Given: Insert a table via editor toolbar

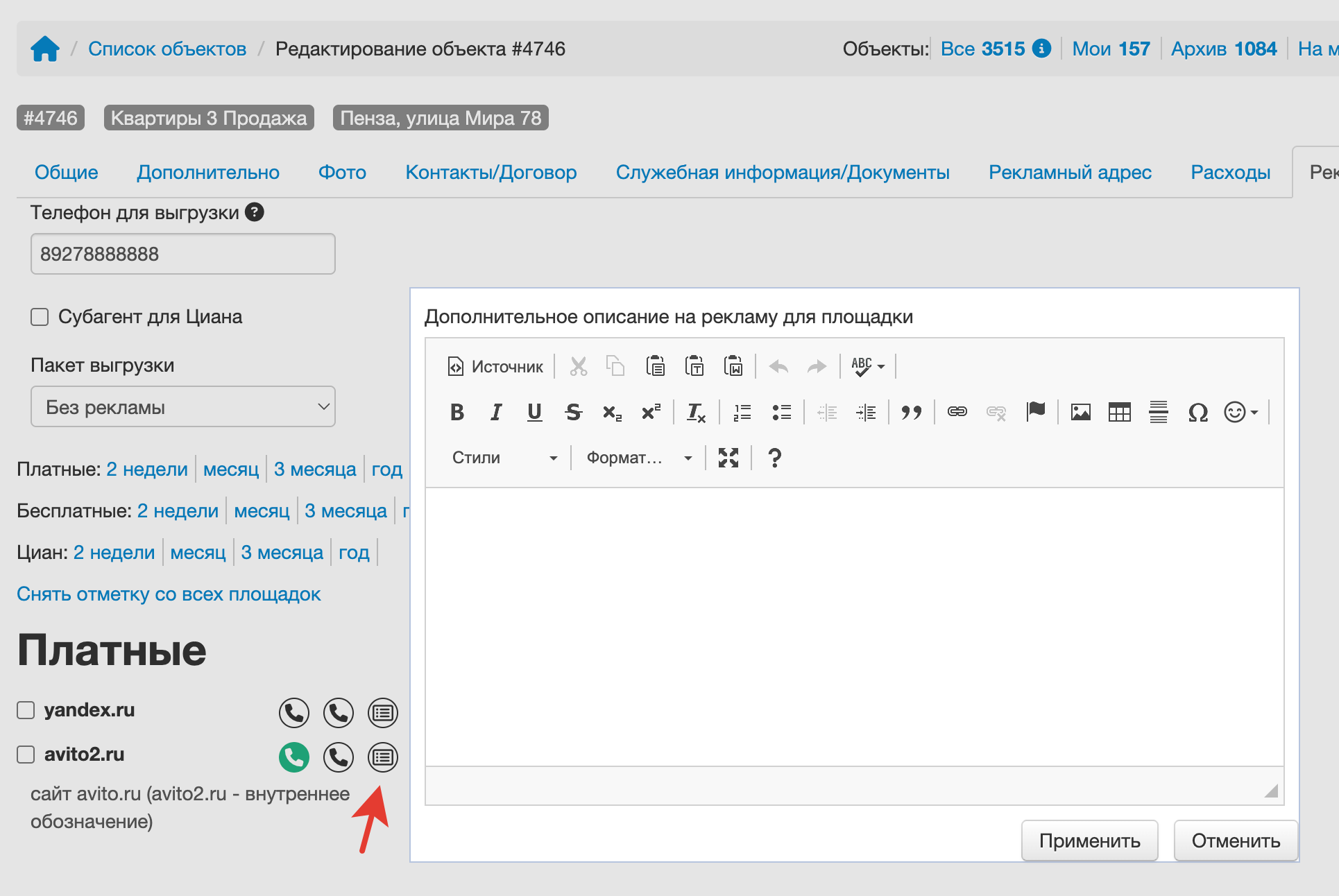Looking at the screenshot, I should tap(1119, 413).
